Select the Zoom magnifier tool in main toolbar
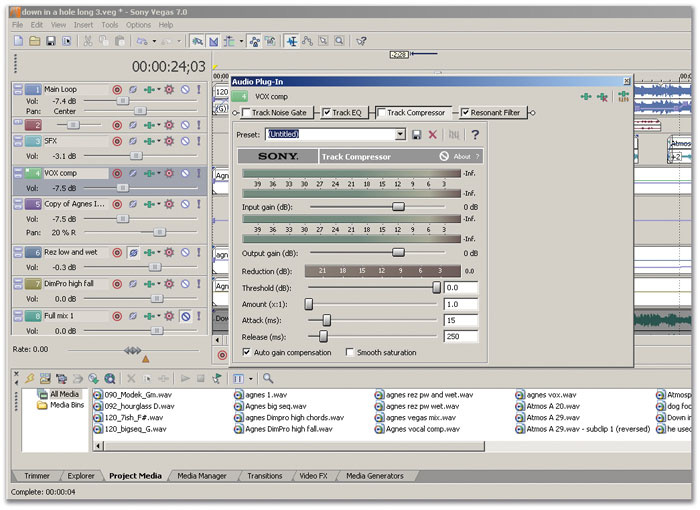700x510 pixels. pyautogui.click(x=339, y=41)
